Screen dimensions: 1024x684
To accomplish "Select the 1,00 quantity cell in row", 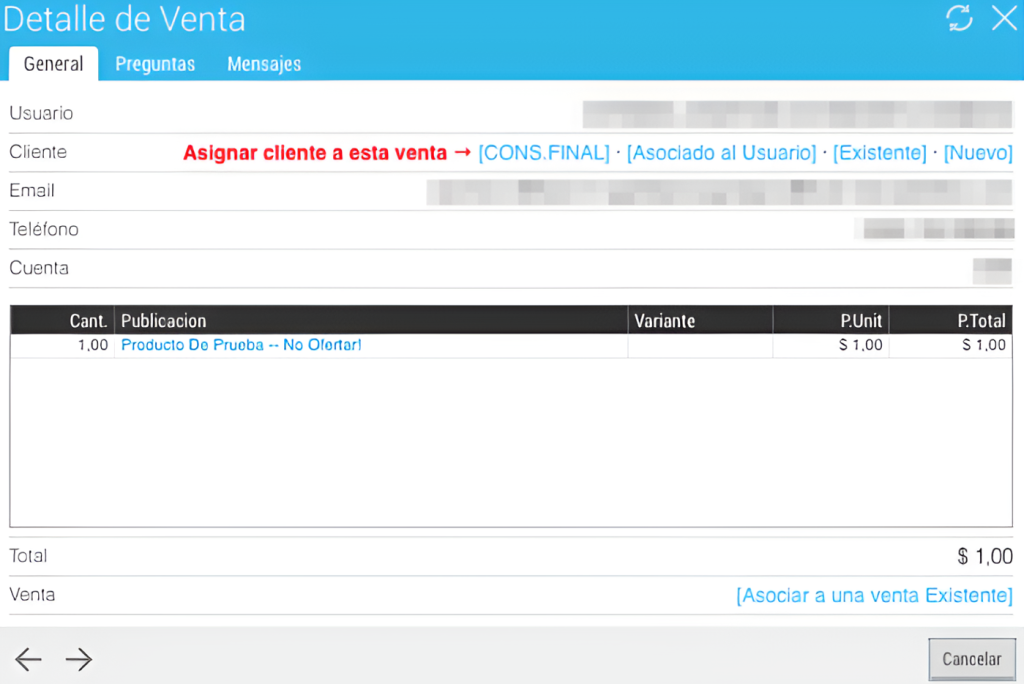I will coord(62,345).
